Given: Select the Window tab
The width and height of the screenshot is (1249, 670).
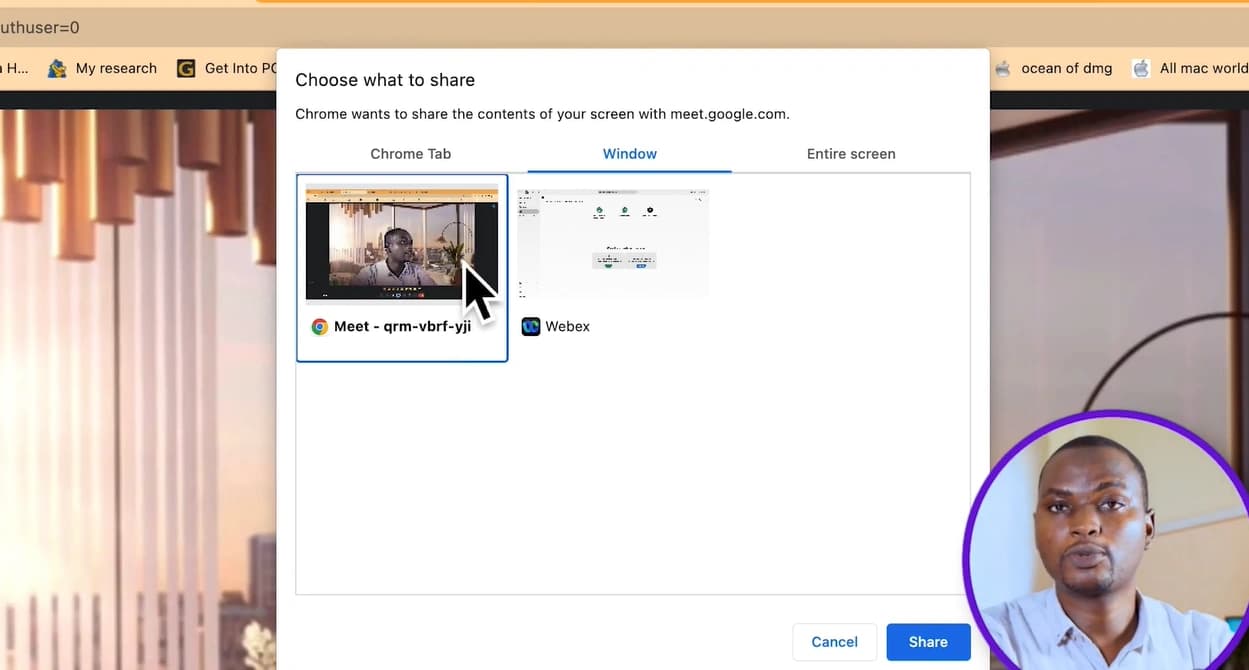Looking at the screenshot, I should point(629,154).
